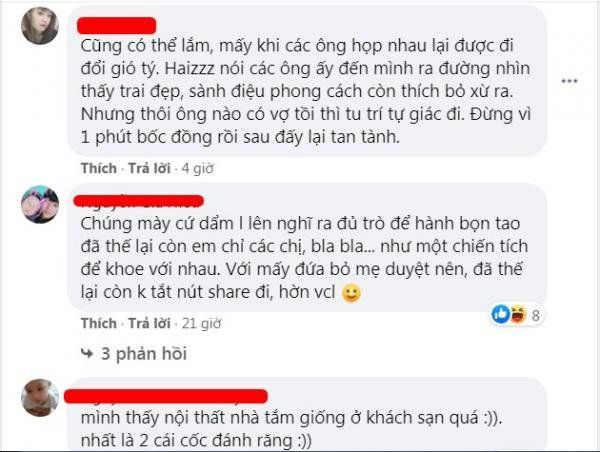Open the redacted name of first commenter
Viewport: 600px width, 452px height.
click(x=117, y=25)
